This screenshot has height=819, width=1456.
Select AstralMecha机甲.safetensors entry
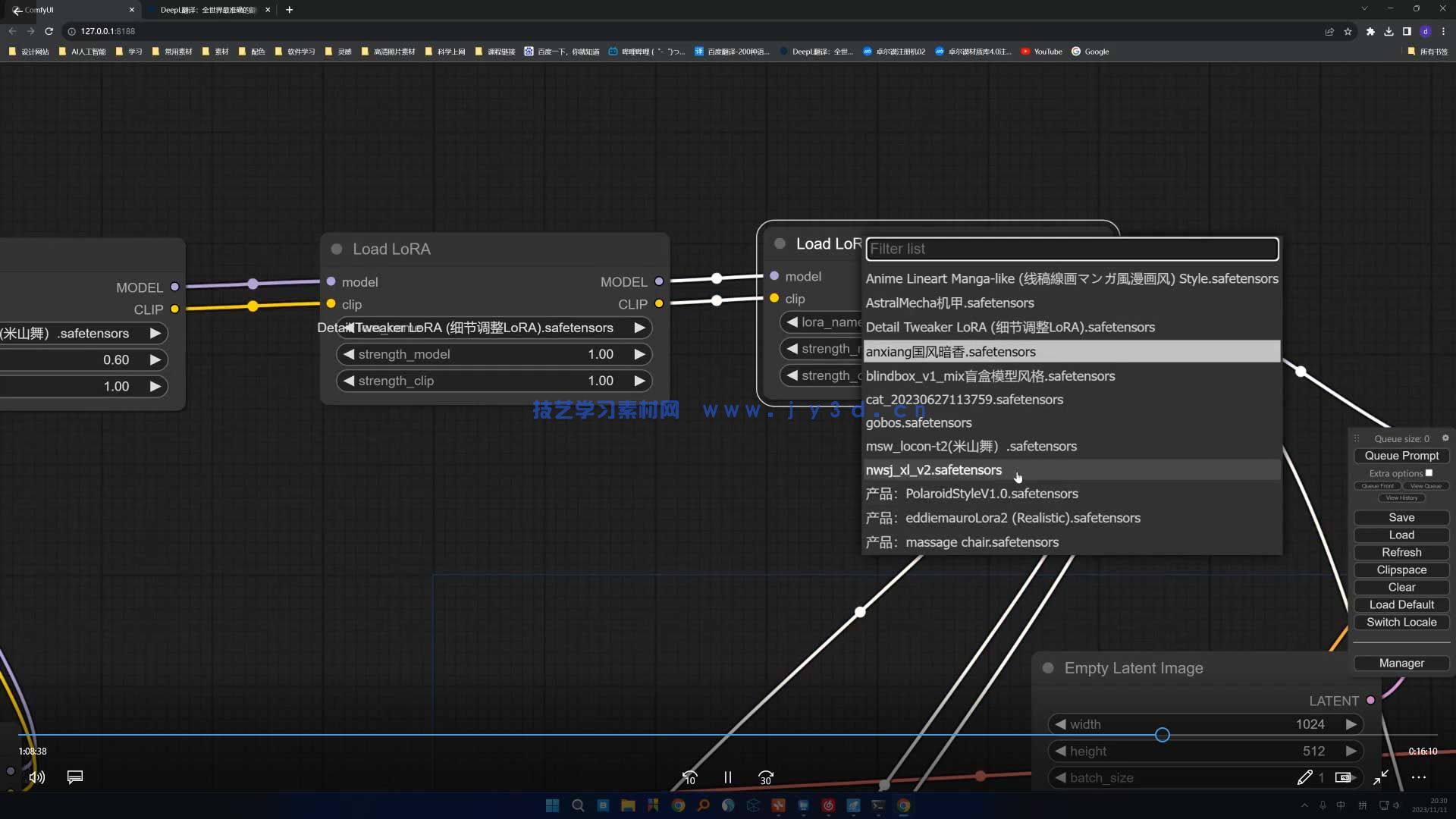coord(949,303)
